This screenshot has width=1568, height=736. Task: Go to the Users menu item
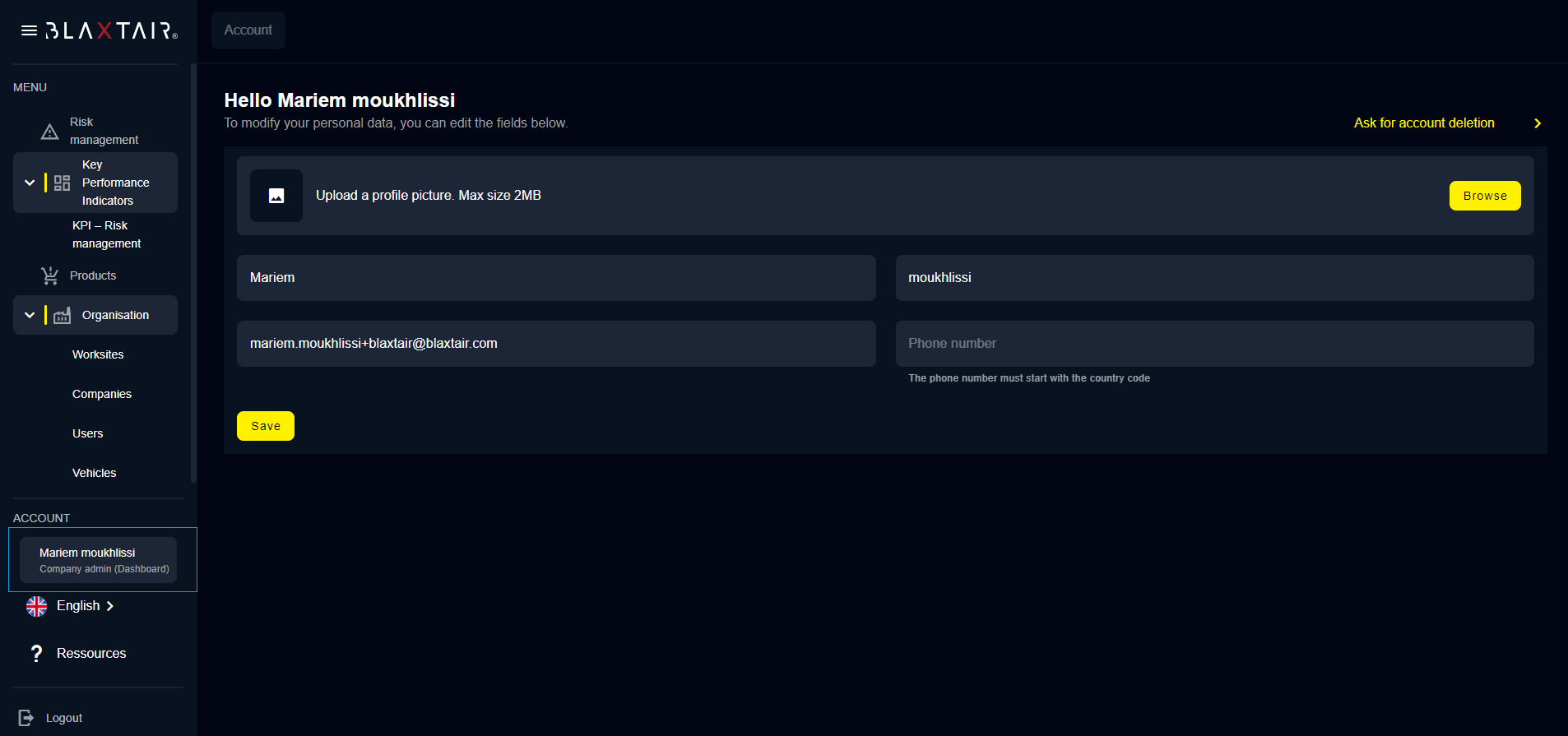pyautogui.click(x=87, y=433)
